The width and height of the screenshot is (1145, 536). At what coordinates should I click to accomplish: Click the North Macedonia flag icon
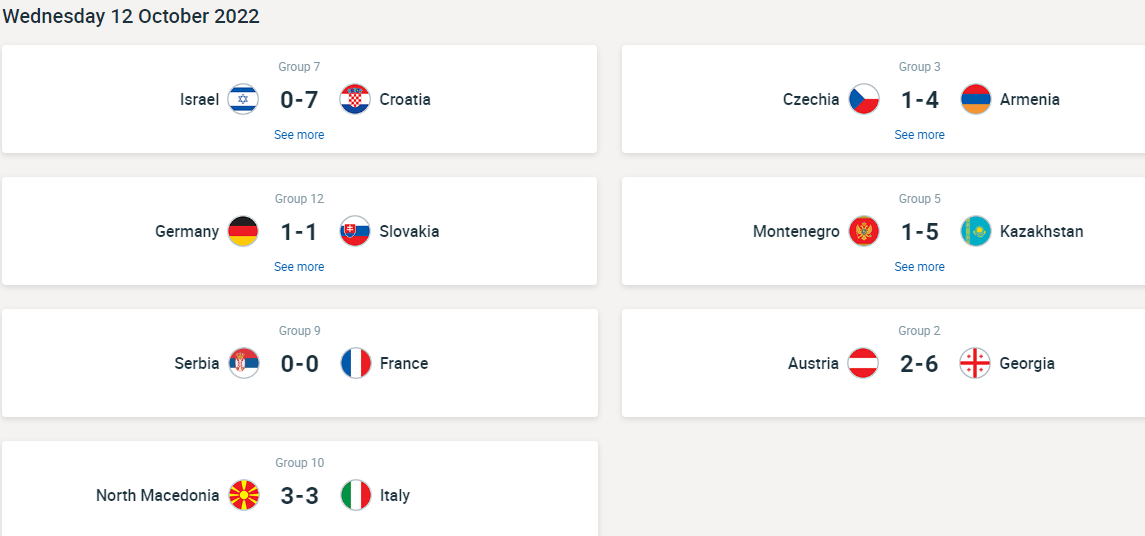tap(243, 495)
